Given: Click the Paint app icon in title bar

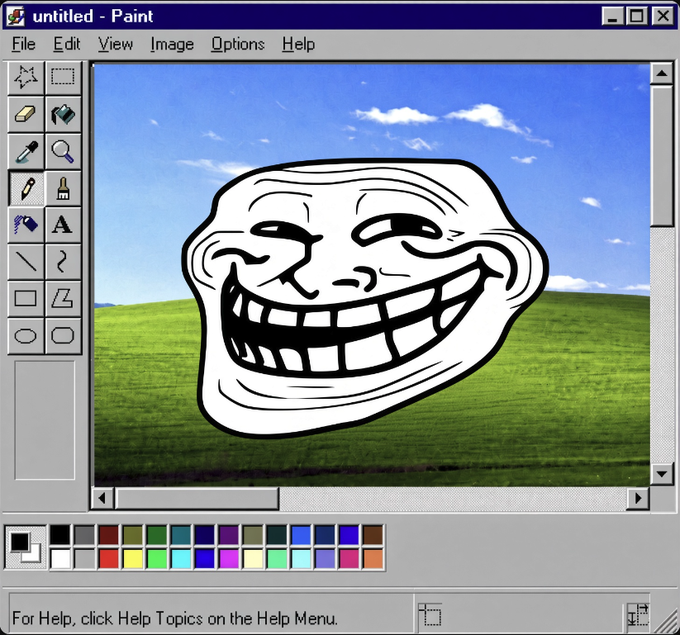Looking at the screenshot, I should 16,16.
